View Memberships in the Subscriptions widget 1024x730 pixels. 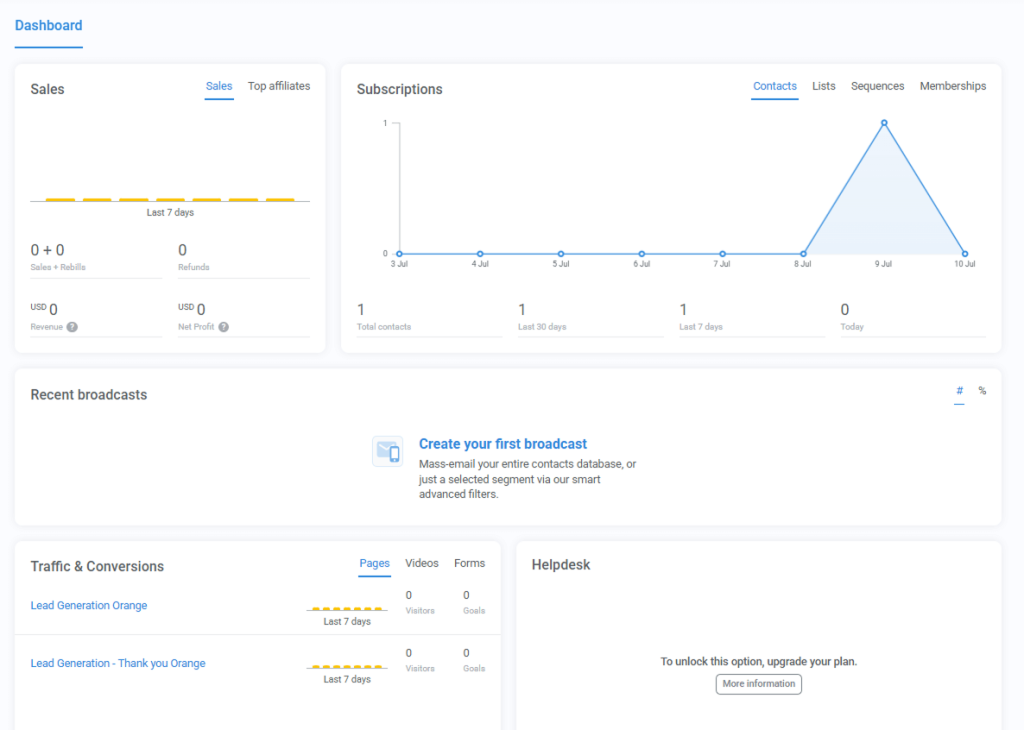pos(952,86)
